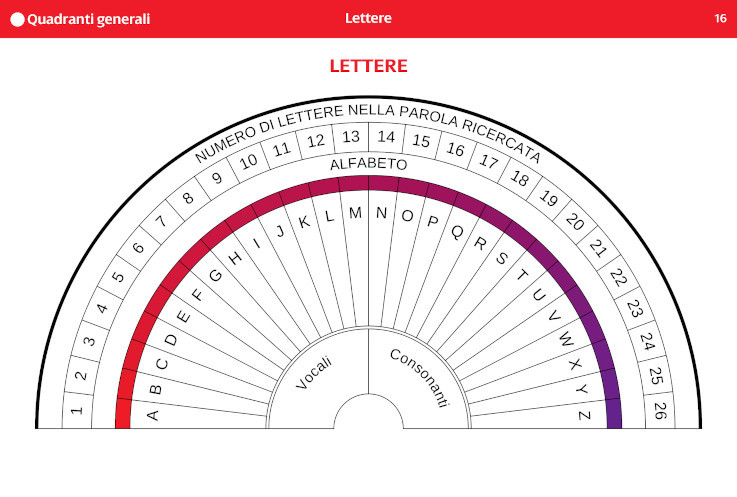
Task: Select number 20 on letter-count ring
Action: click(x=575, y=222)
